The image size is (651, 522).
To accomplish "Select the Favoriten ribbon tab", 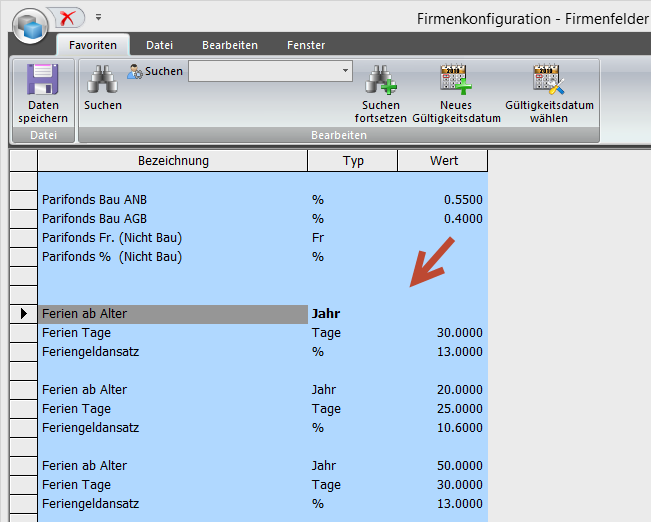I will (92, 45).
